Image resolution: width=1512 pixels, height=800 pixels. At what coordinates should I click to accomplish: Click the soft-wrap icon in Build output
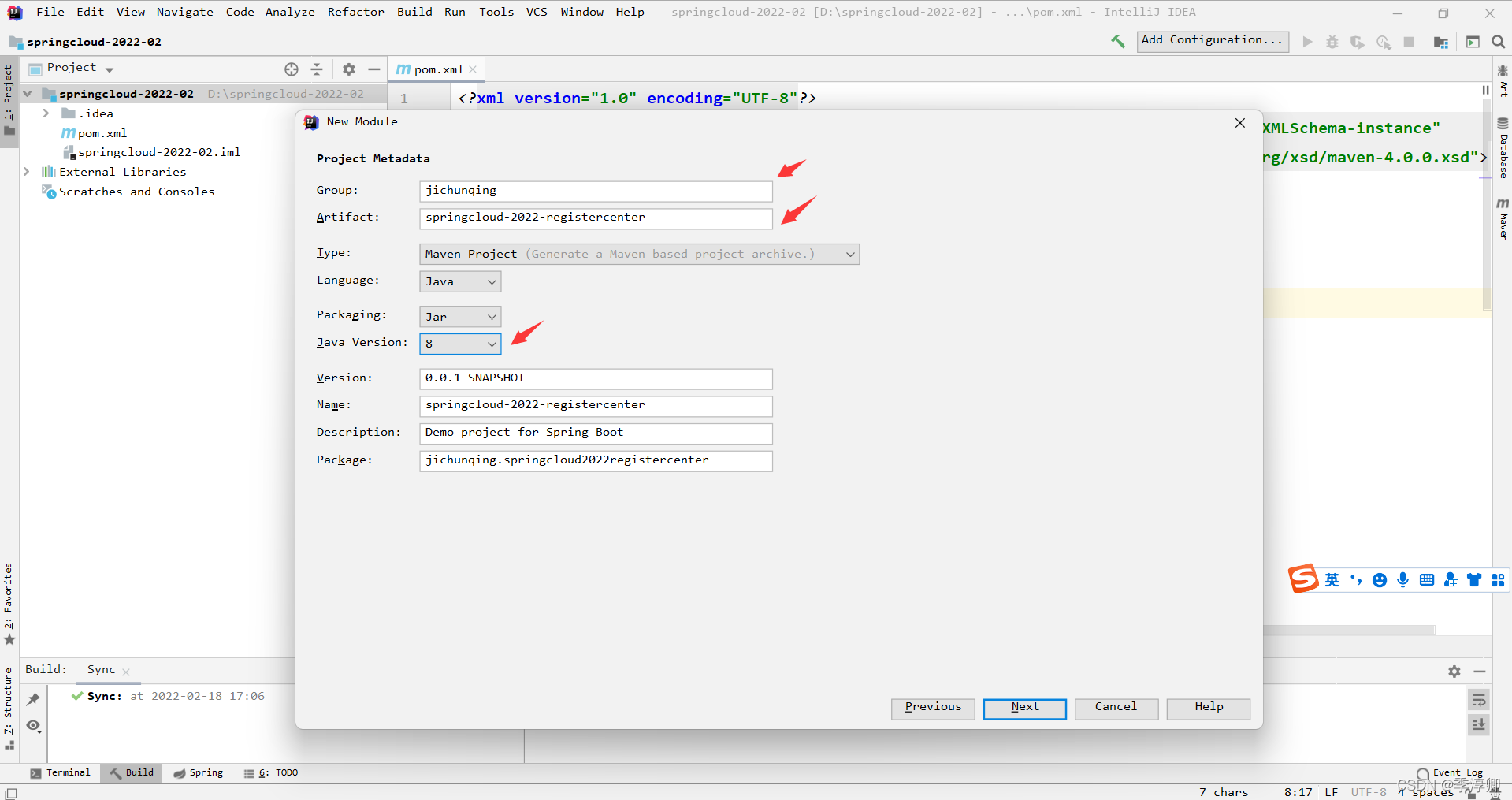coord(1479,700)
